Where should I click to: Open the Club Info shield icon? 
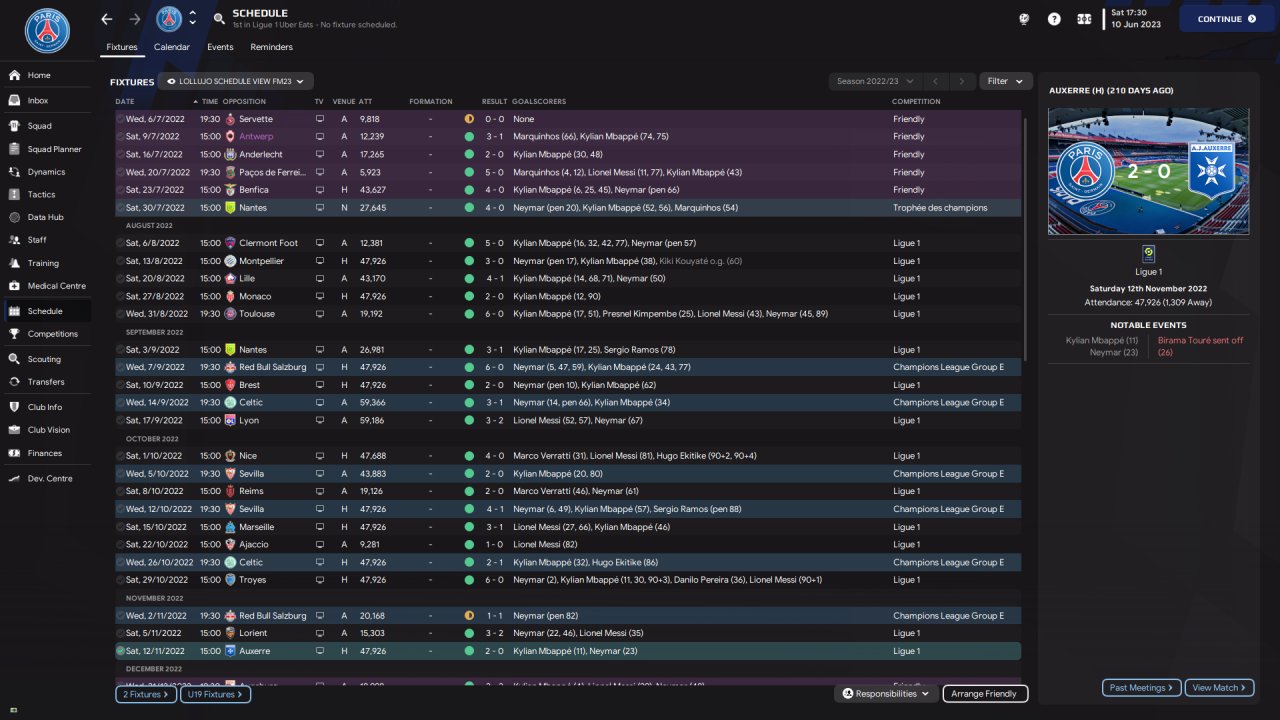[14, 407]
